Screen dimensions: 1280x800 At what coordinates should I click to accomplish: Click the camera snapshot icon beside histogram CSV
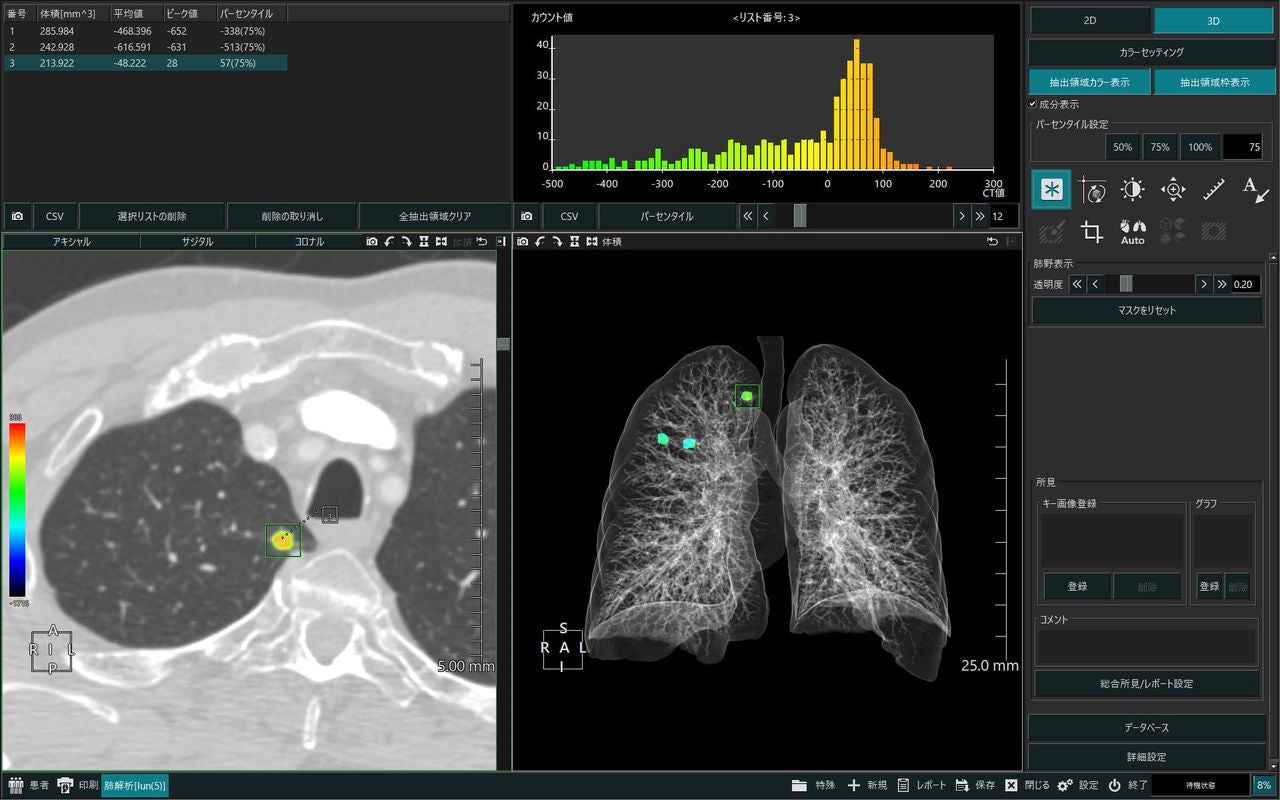526,216
